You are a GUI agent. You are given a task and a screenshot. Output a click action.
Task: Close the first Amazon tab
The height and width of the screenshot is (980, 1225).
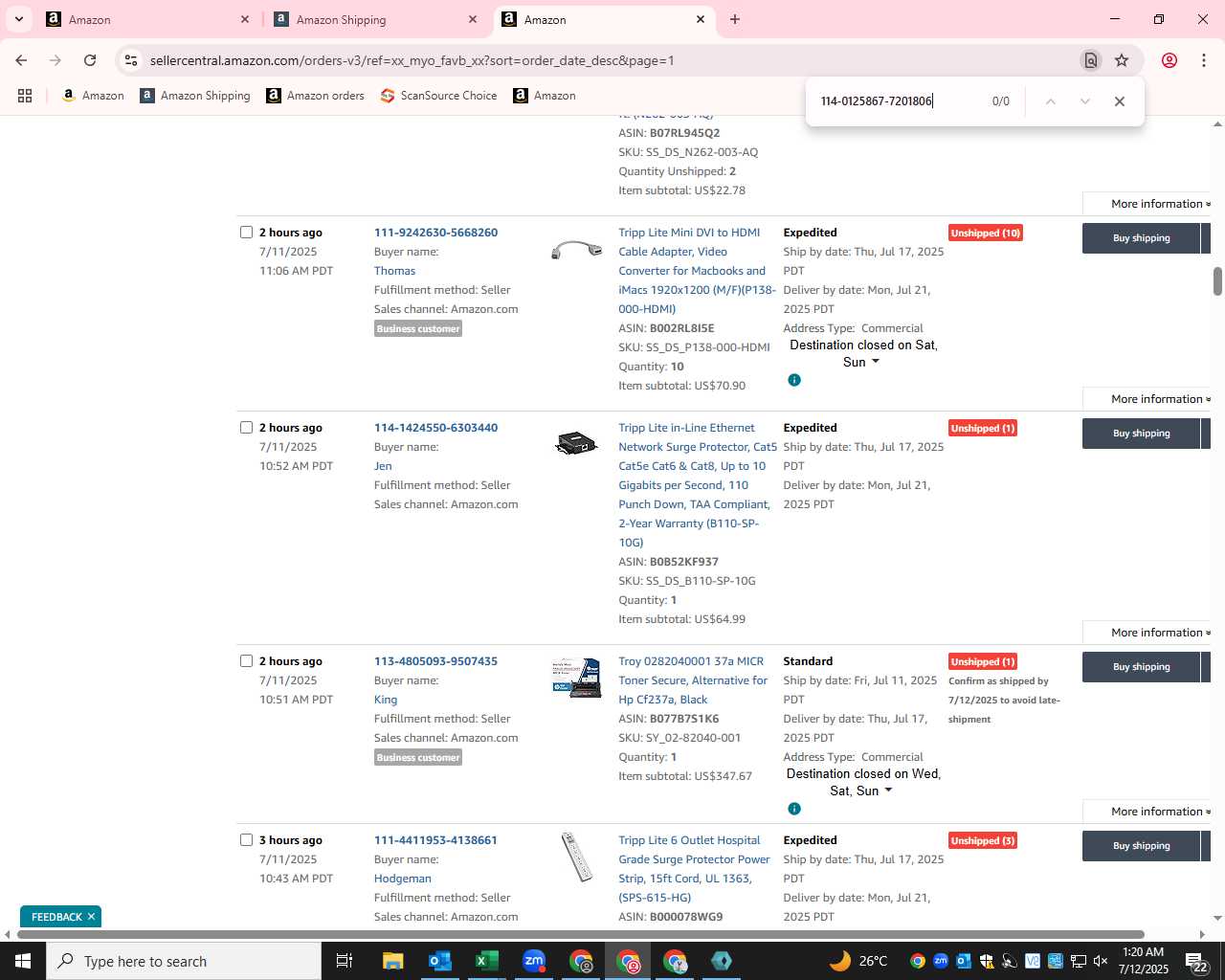point(244,19)
